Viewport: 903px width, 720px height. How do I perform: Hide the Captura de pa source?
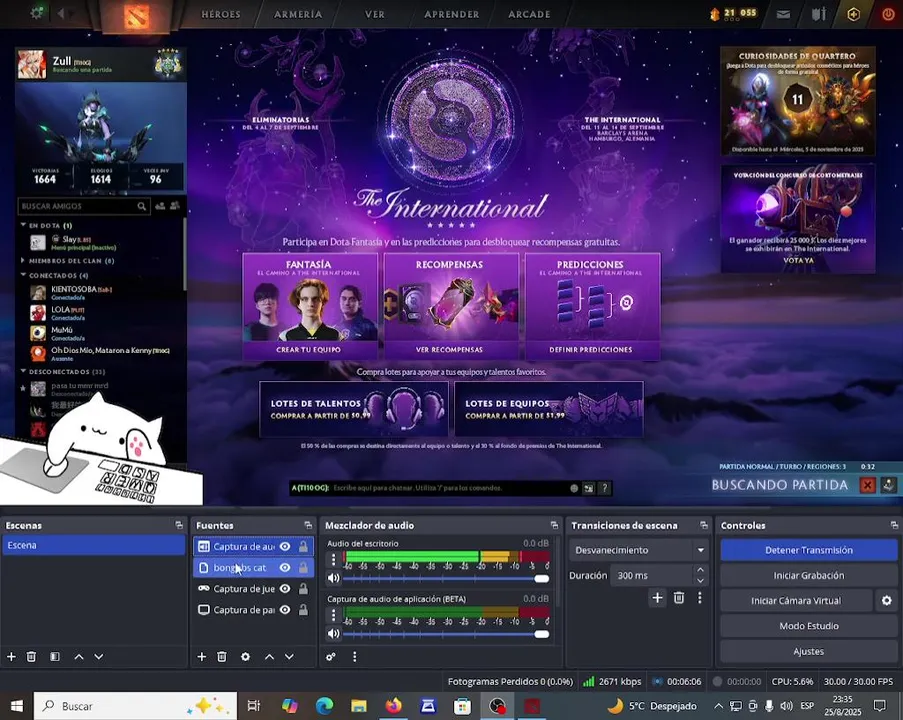coord(285,610)
